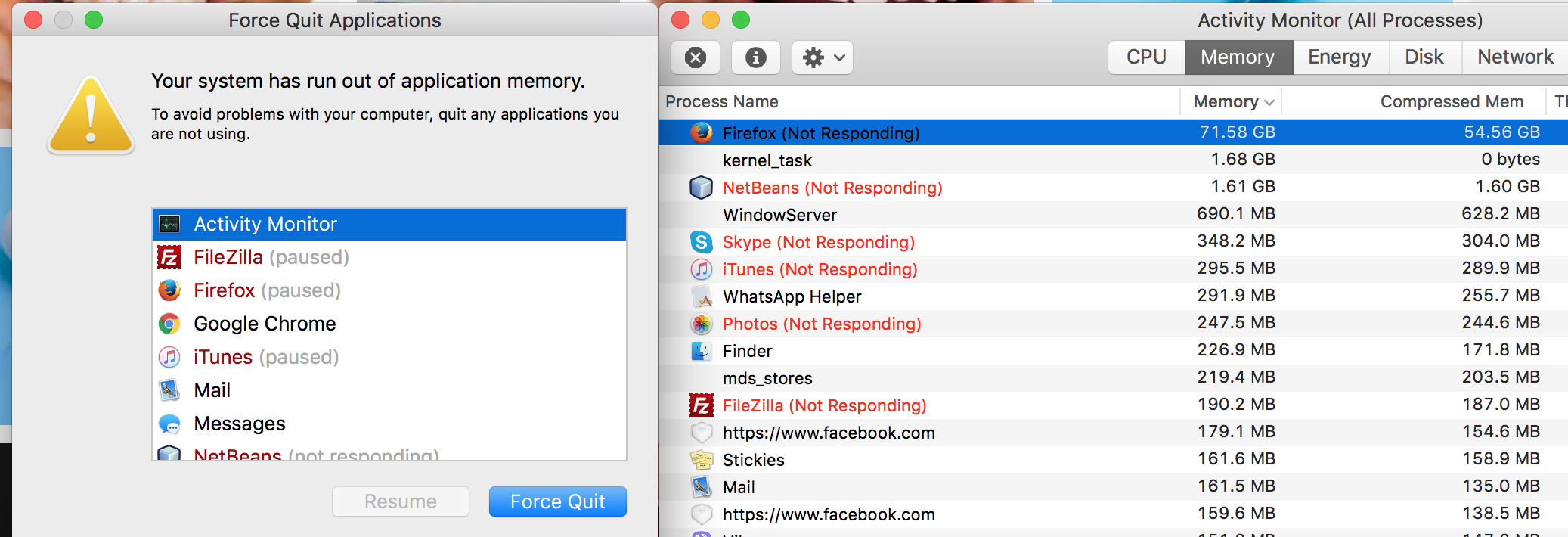Select Activity Monitor in the Force Quit list
This screenshot has height=537, width=1568.
pos(389,224)
